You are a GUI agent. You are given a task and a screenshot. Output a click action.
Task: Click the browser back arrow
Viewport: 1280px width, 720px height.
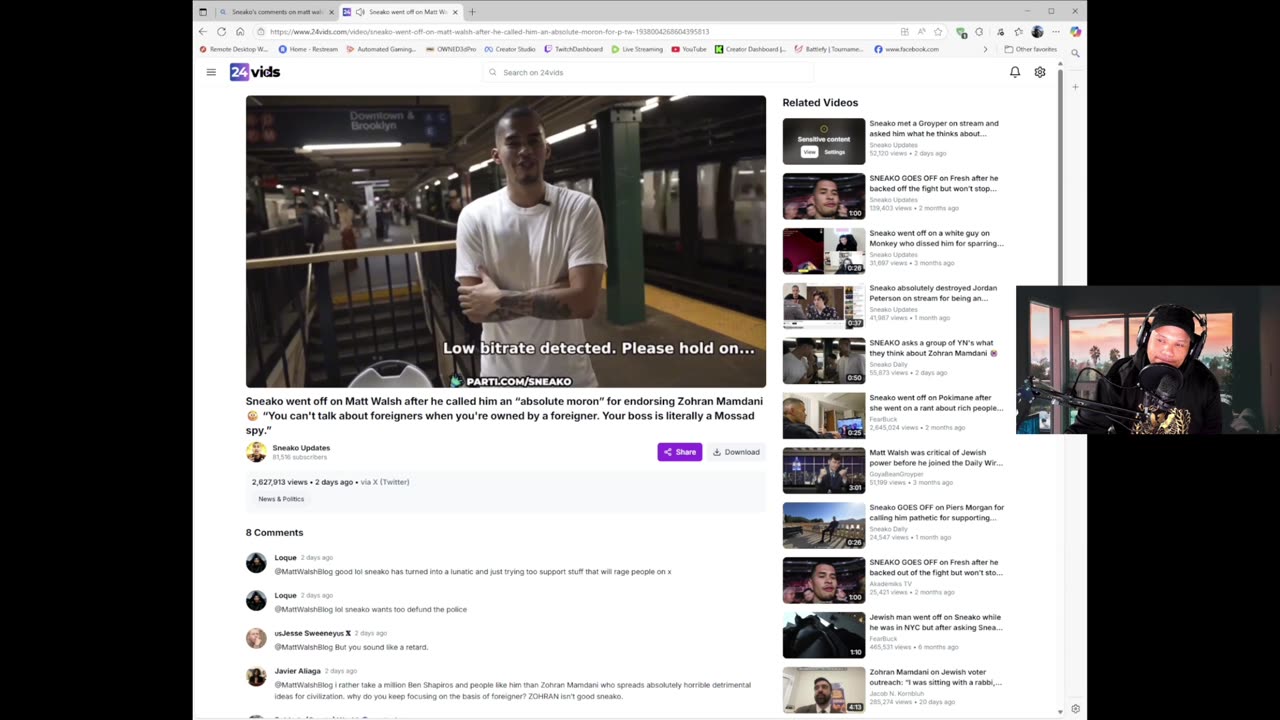tap(203, 31)
